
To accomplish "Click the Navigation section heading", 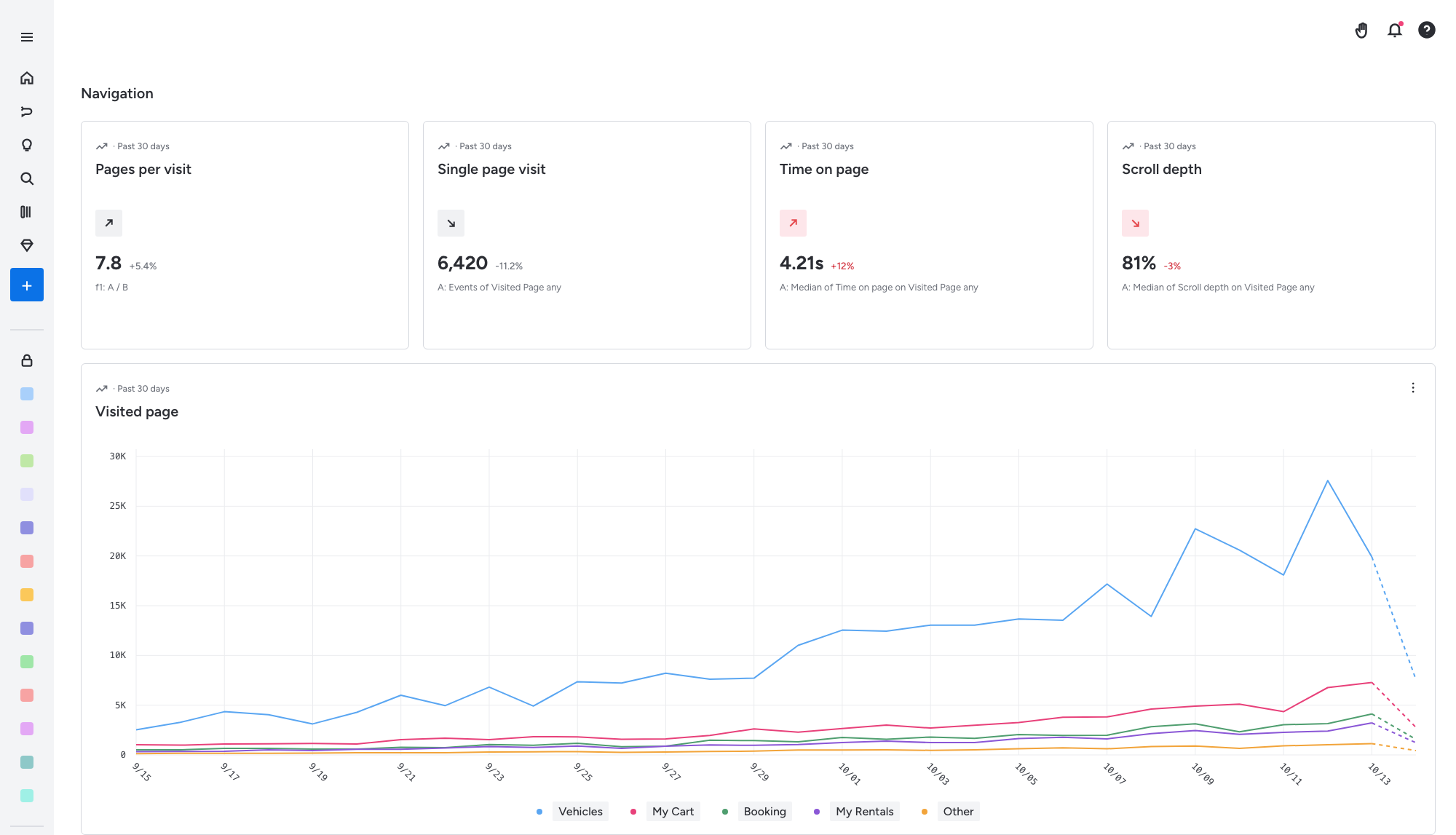I will 117,94.
